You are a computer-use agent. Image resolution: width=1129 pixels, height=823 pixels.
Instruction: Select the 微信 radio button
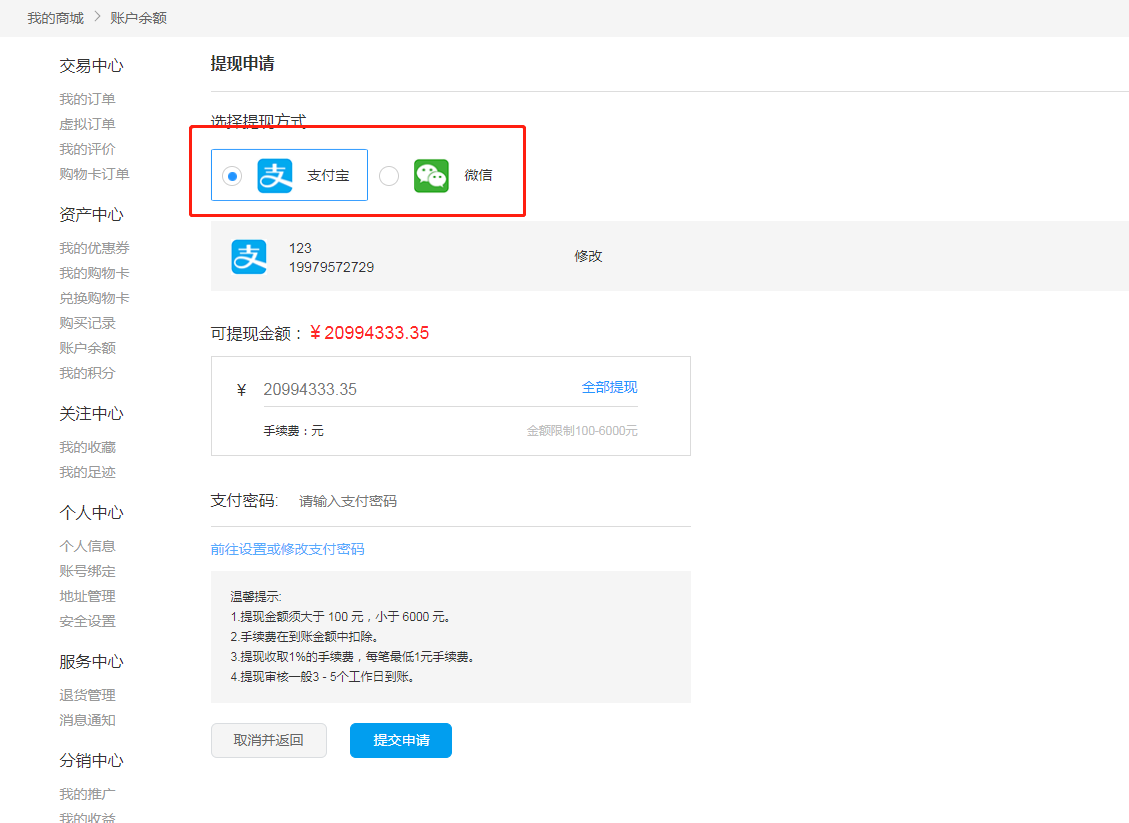click(389, 176)
